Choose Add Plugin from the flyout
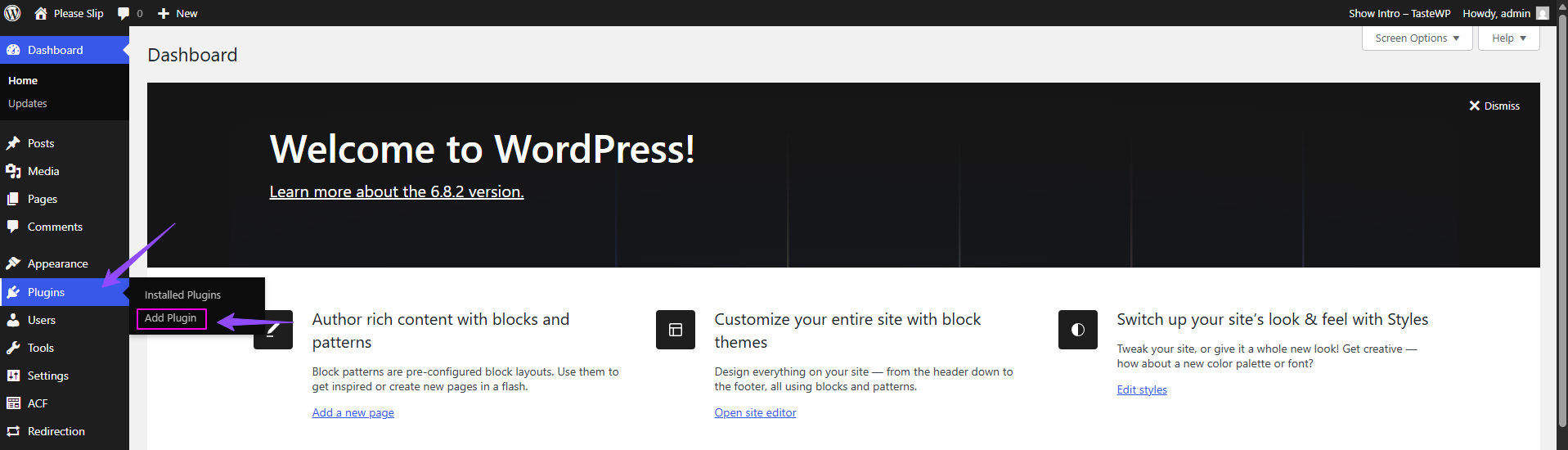The image size is (1568, 450). (x=170, y=317)
